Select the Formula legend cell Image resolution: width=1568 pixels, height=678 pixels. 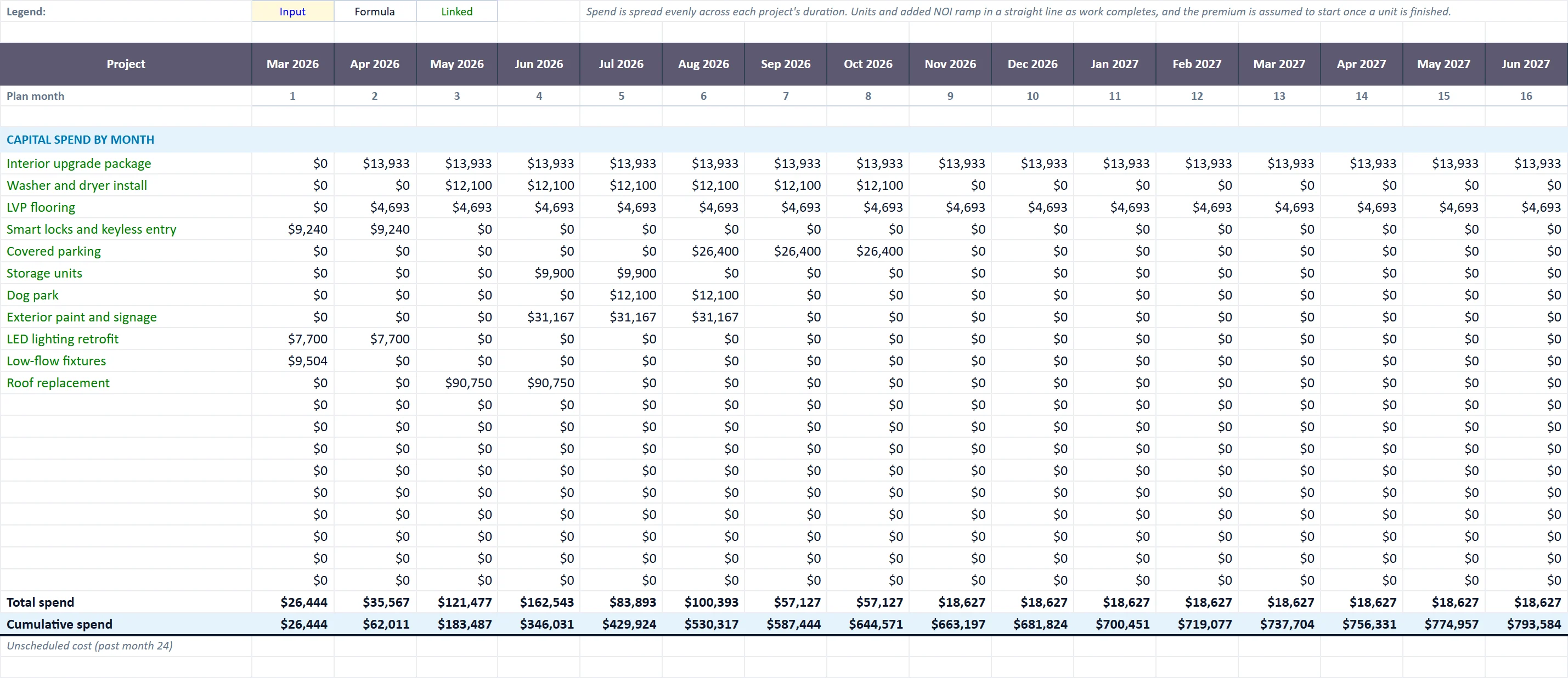(375, 12)
